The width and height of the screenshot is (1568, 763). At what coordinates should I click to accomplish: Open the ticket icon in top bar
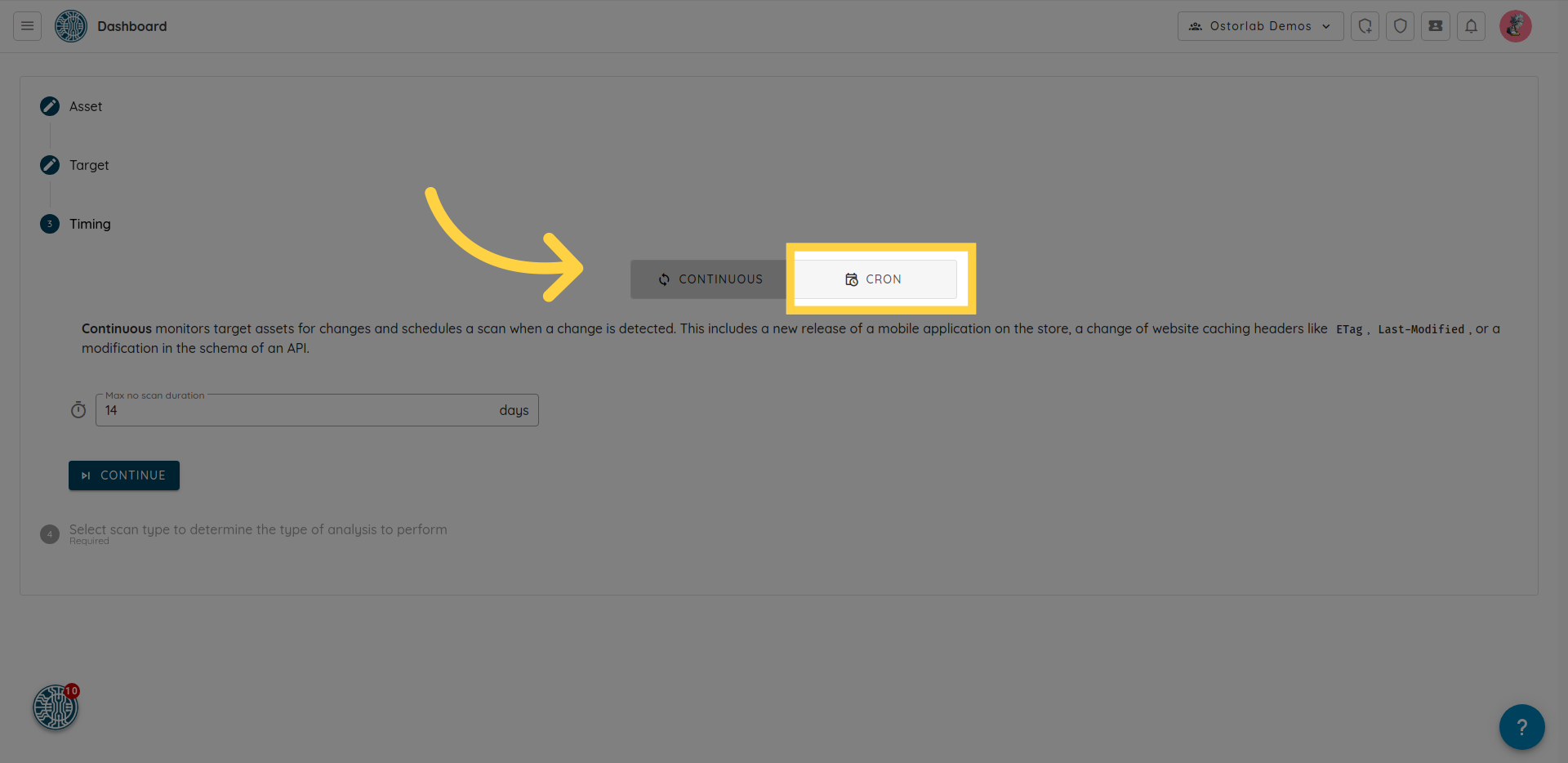coord(1435,26)
